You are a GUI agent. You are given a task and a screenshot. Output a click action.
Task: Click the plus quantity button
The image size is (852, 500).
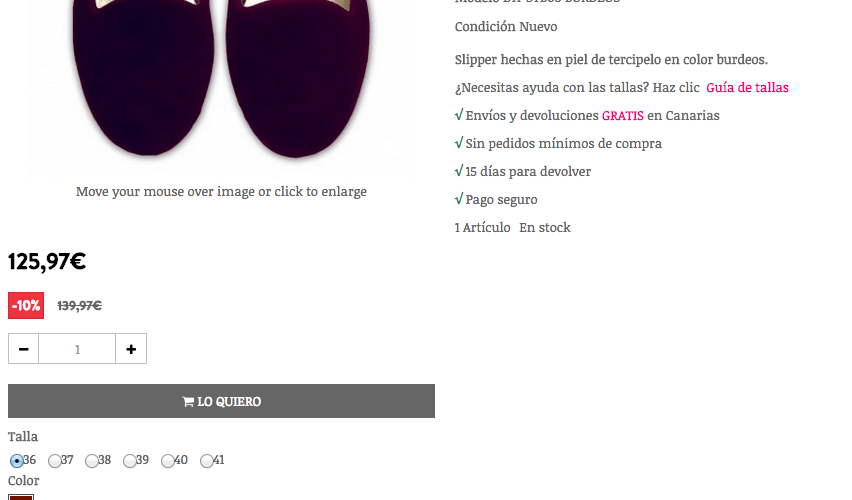131,349
